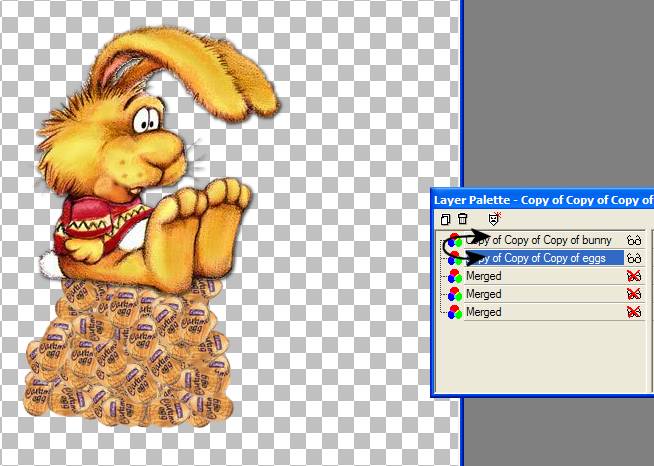Select the middle Merged layer name
The height and width of the screenshot is (466, 654).
coord(484,294)
